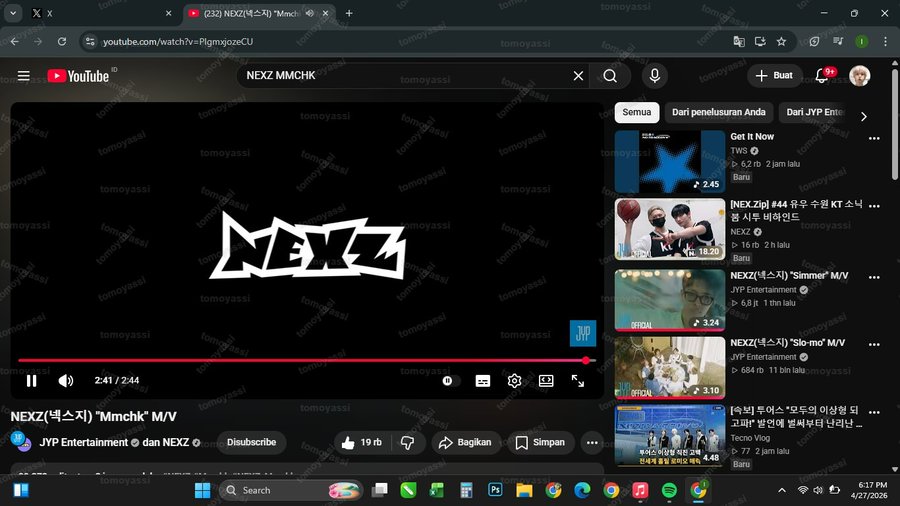Enter full screen mode
Image resolution: width=900 pixels, height=506 pixels.
point(577,381)
